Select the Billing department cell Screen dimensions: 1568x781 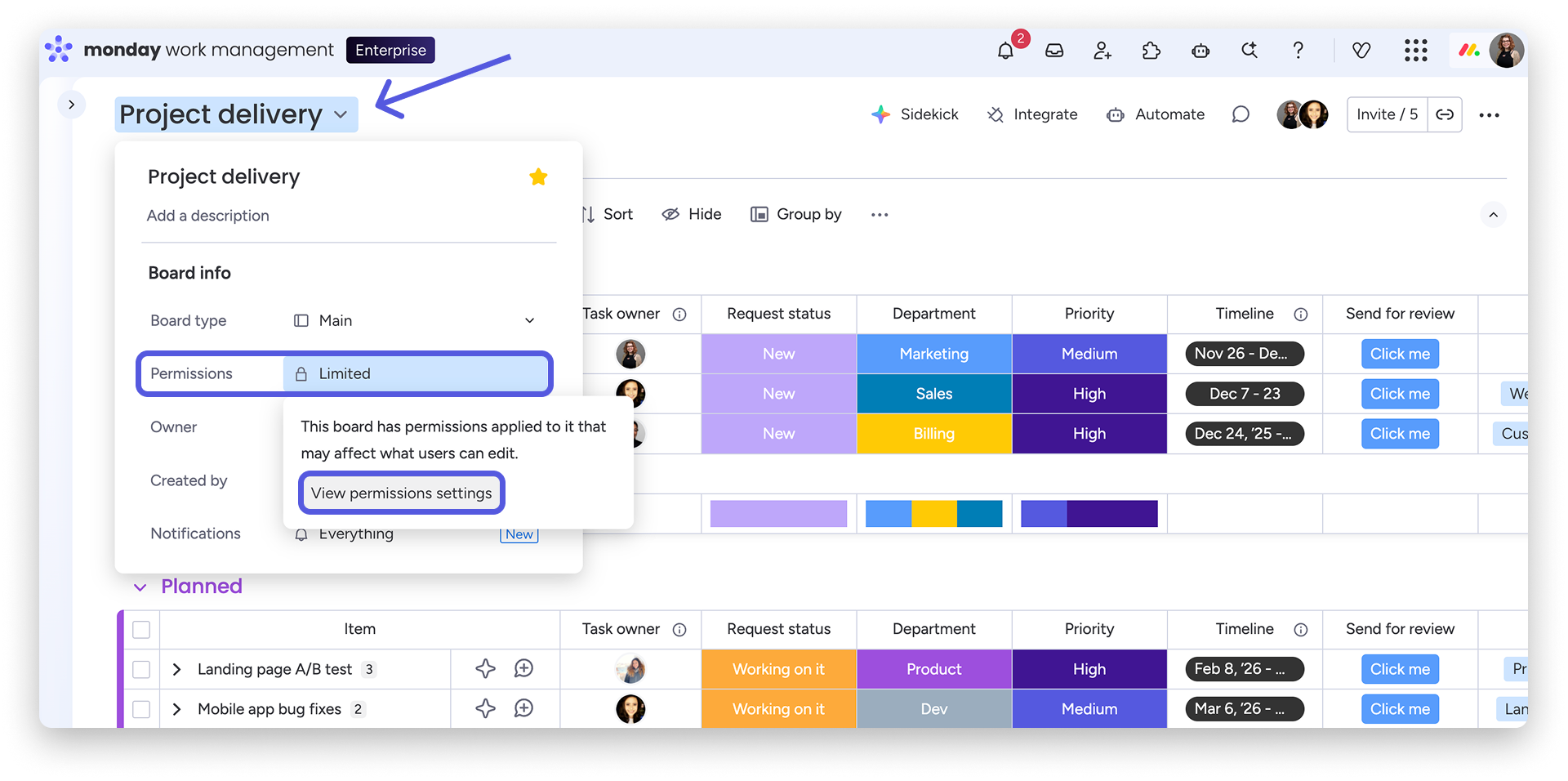coord(934,434)
